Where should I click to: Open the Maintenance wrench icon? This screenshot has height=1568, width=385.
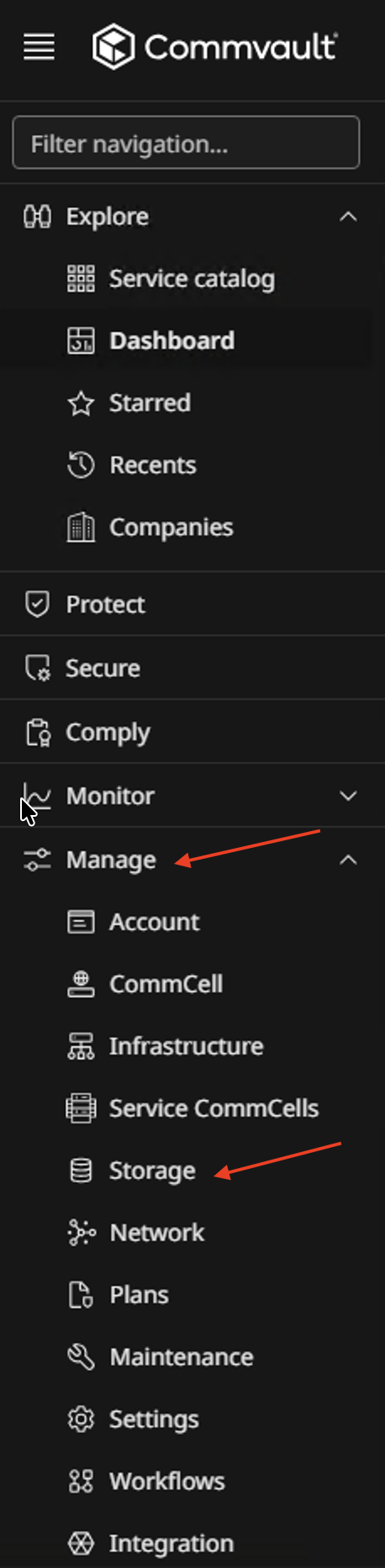[x=81, y=1357]
